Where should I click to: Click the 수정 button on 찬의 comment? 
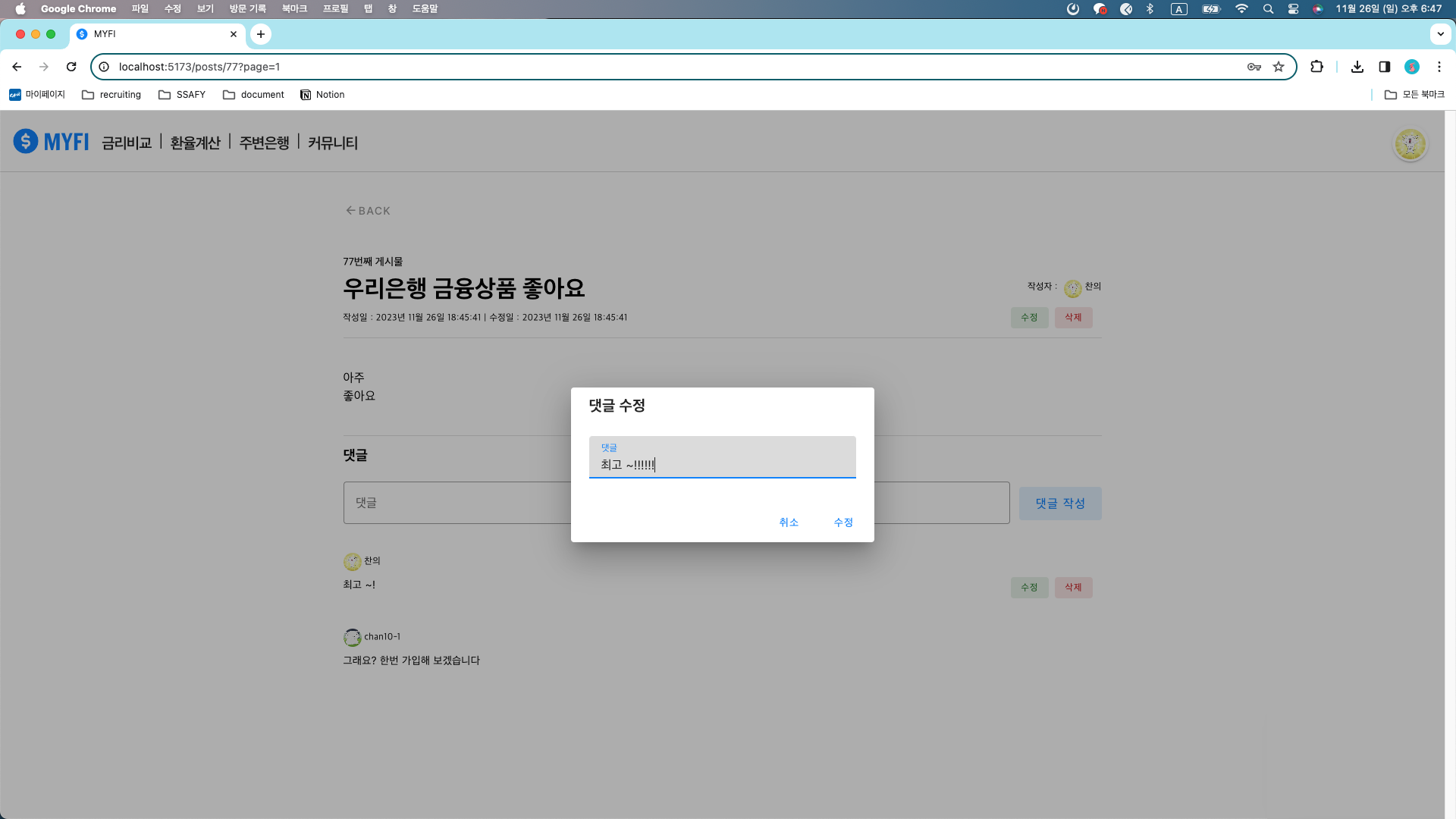click(1030, 587)
